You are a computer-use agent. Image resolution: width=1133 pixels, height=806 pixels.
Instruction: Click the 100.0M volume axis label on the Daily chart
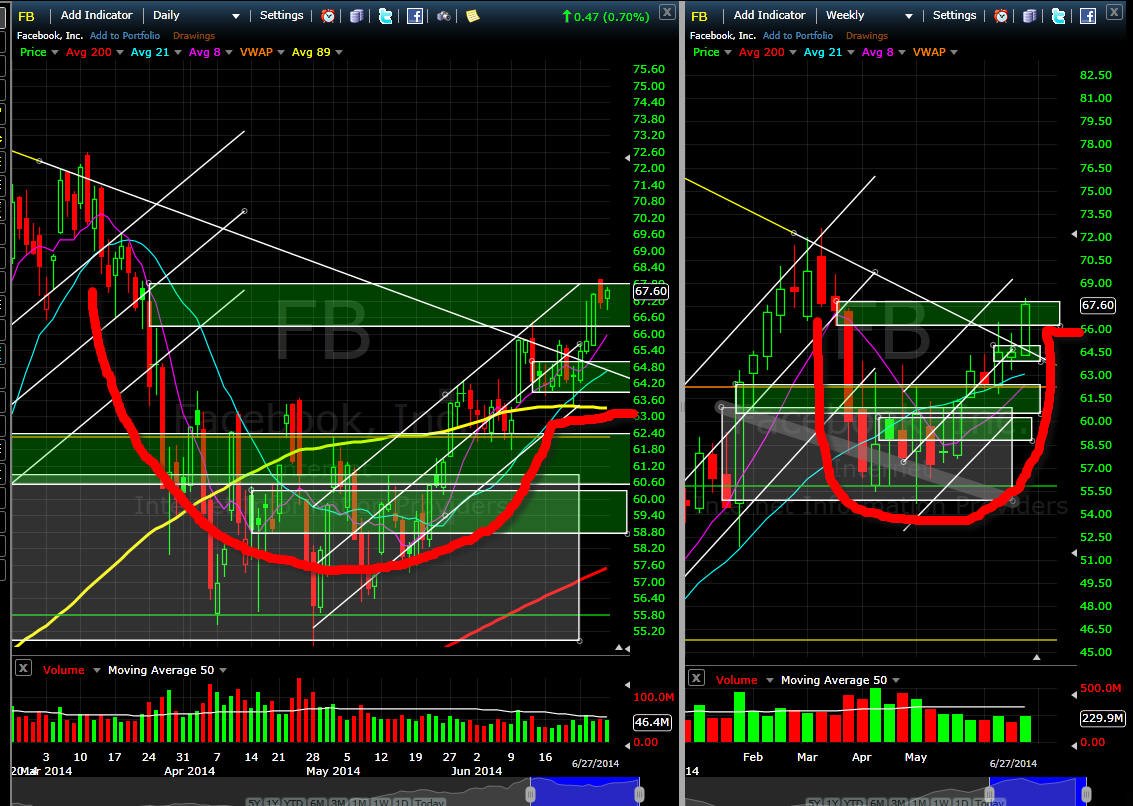point(654,697)
